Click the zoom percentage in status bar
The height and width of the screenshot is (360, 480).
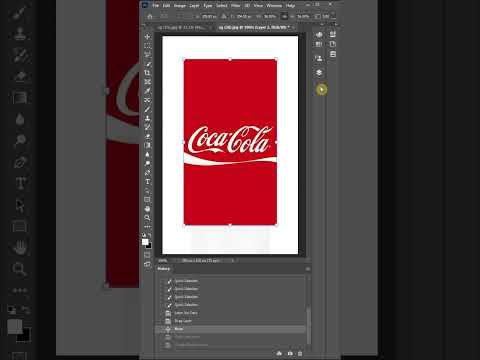point(163,260)
